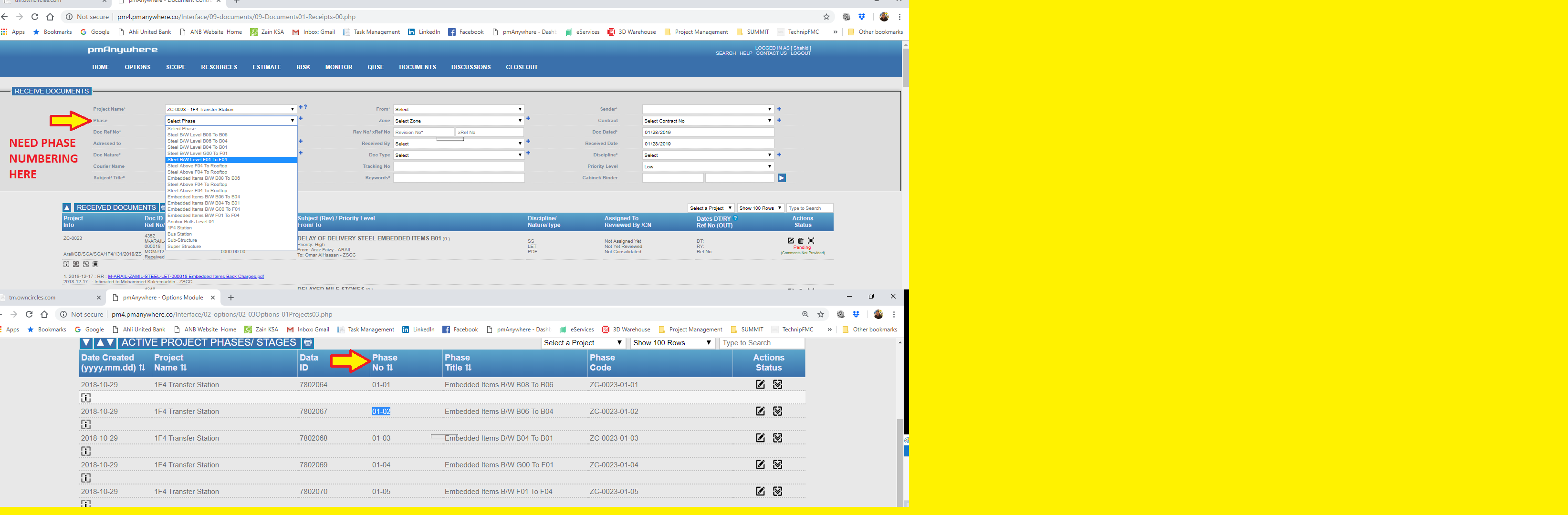The width and height of the screenshot is (1568, 515).
Task: Open Embedded Items Back Charges pdf link
Action: point(186,277)
